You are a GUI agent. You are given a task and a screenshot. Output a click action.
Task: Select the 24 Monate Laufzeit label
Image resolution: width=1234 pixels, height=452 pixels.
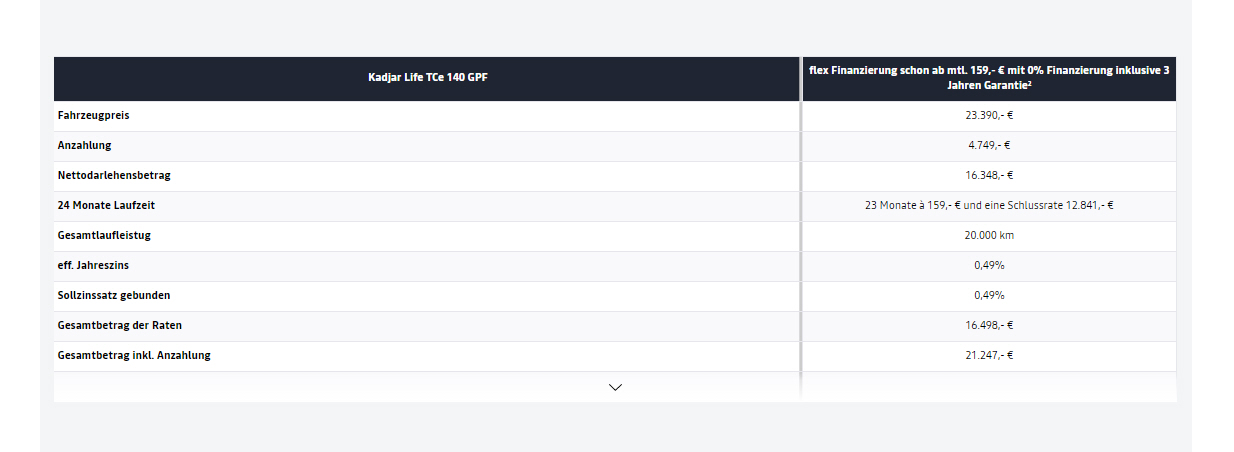(x=106, y=206)
